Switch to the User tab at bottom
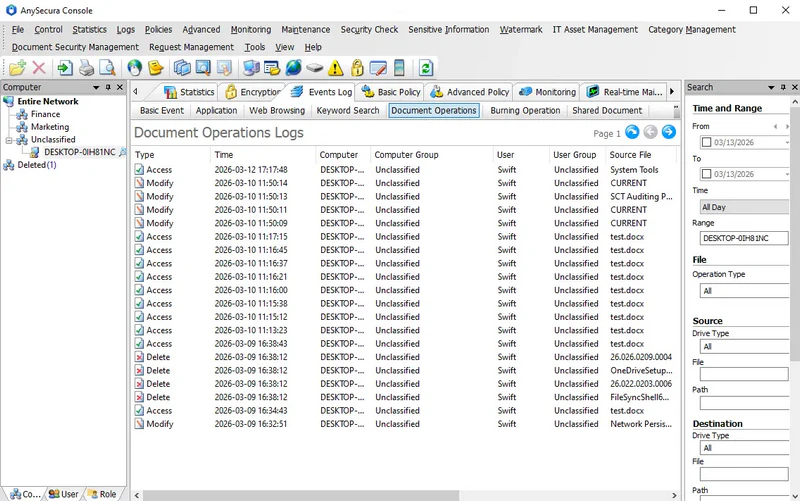This screenshot has height=501, width=800. pyautogui.click(x=64, y=494)
